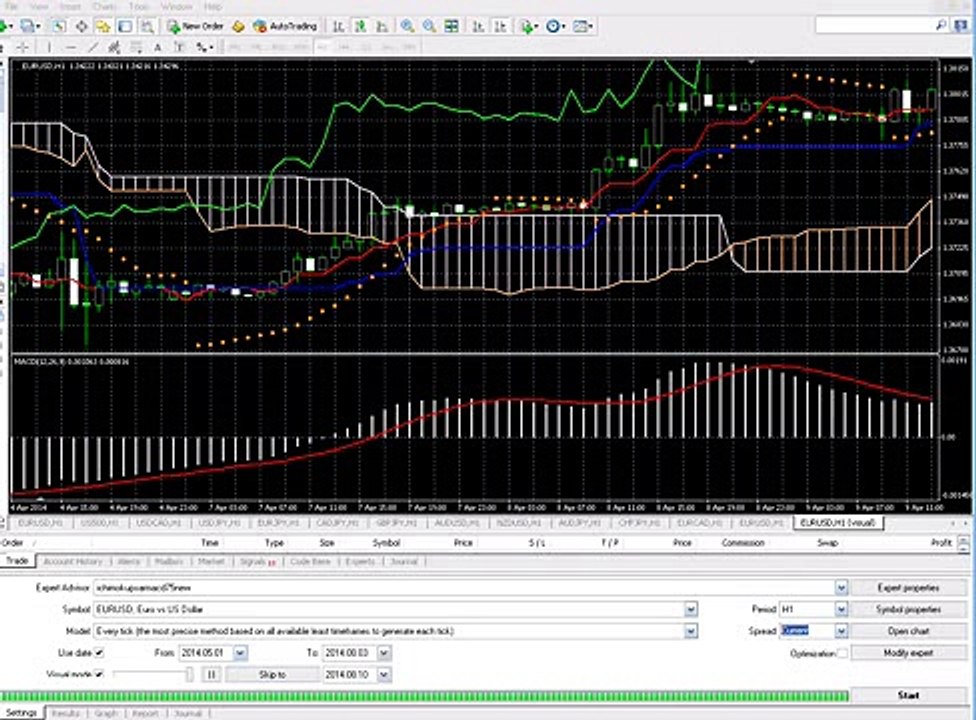Pause the visual test playback
This screenshot has height=720, width=976.
click(212, 675)
